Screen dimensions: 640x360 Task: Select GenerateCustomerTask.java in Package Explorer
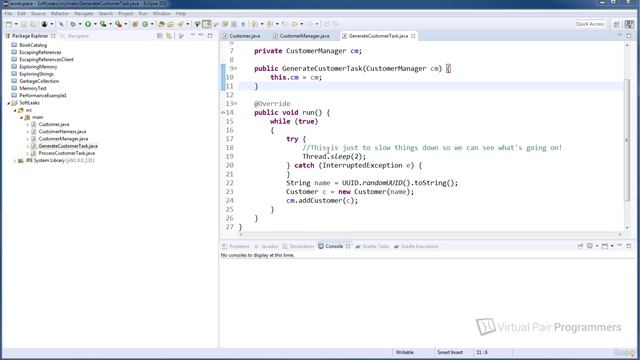[68, 146]
